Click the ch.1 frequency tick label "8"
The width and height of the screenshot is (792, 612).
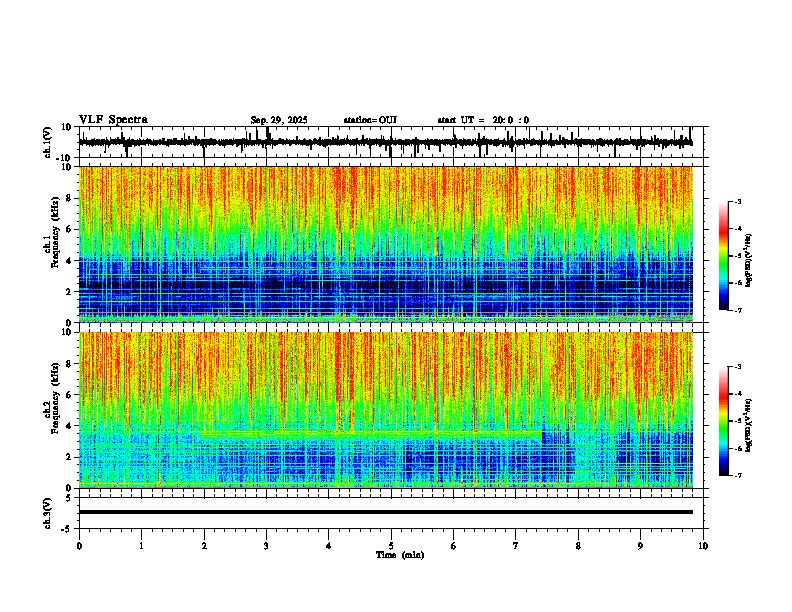click(69, 198)
